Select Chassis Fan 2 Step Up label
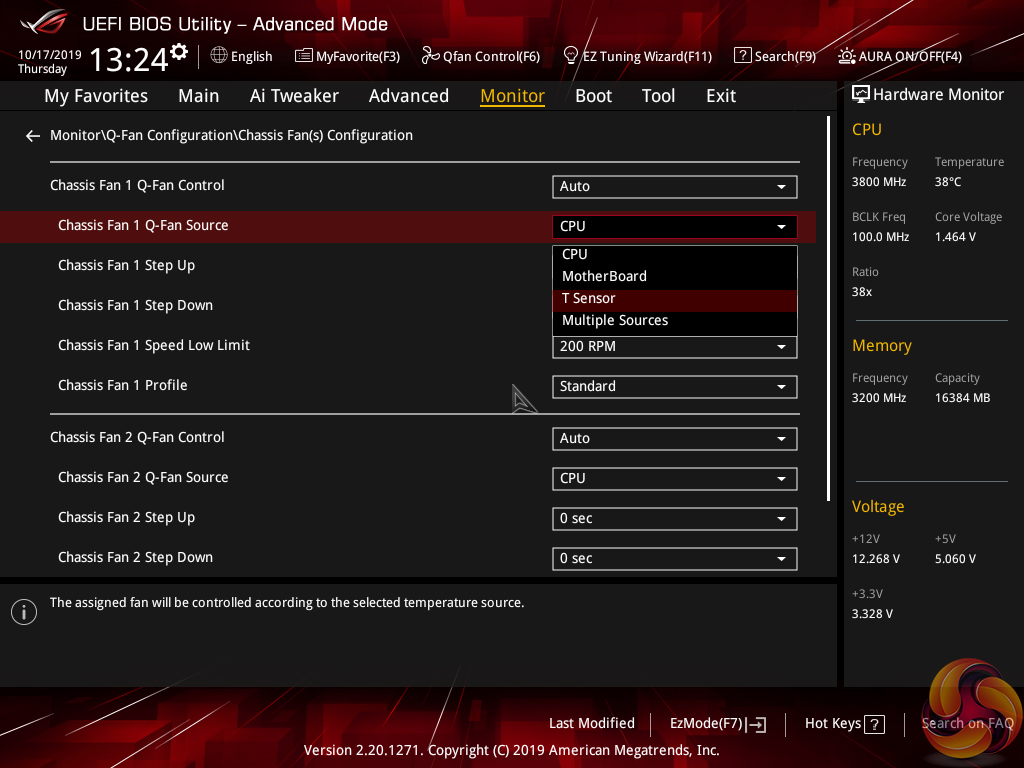The height and width of the screenshot is (768, 1024). pyautogui.click(x=127, y=518)
